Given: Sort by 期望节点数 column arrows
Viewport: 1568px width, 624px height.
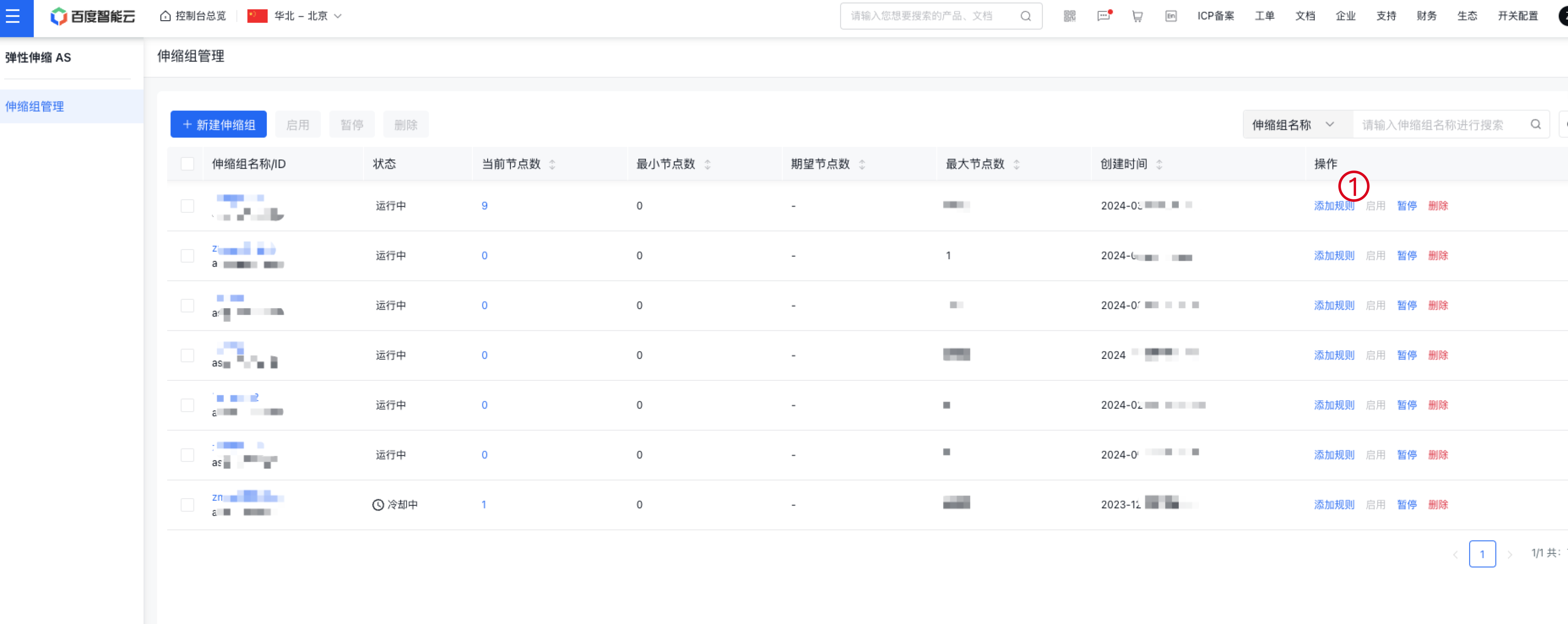Looking at the screenshot, I should point(862,164).
